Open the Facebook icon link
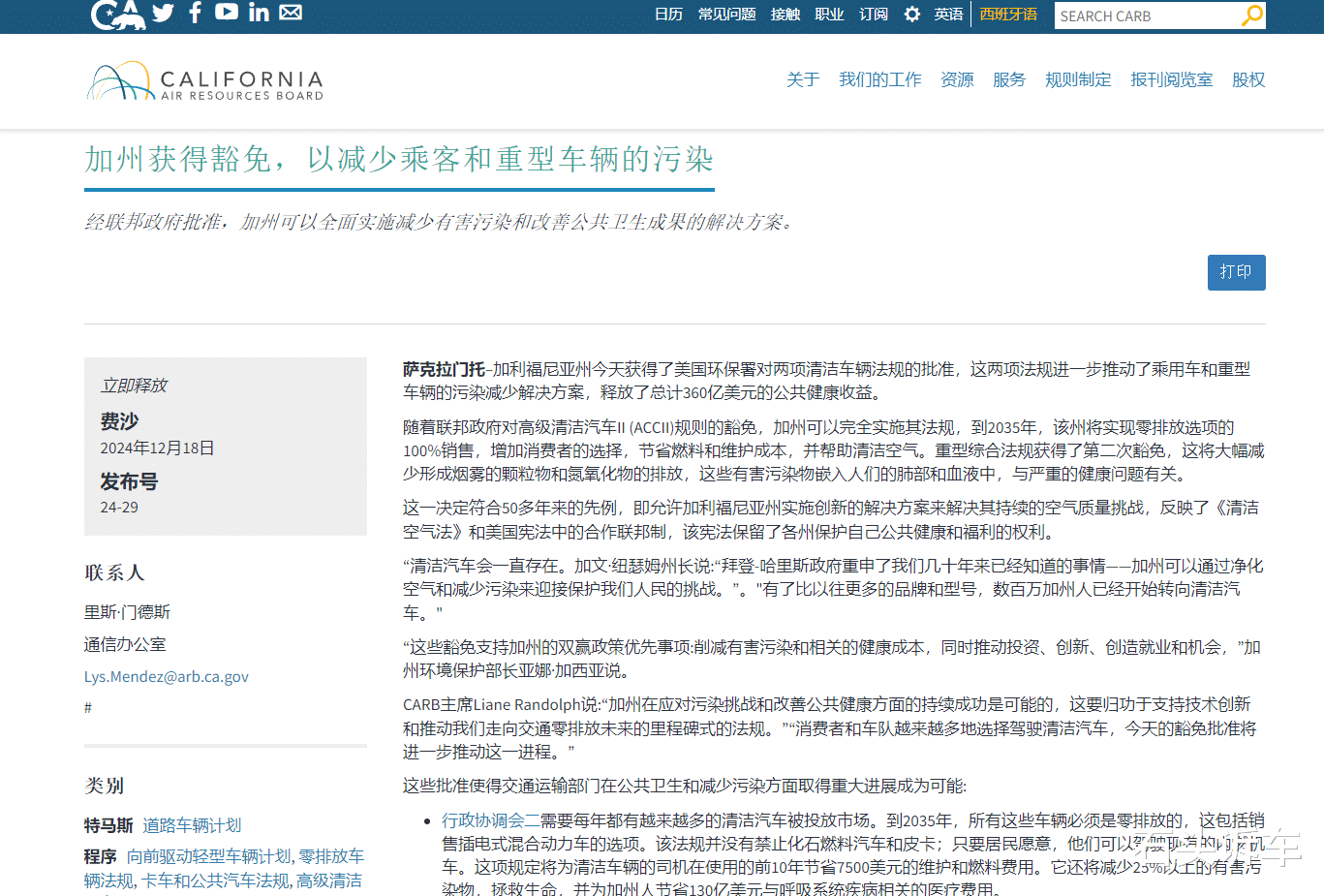1324x896 pixels. click(195, 13)
